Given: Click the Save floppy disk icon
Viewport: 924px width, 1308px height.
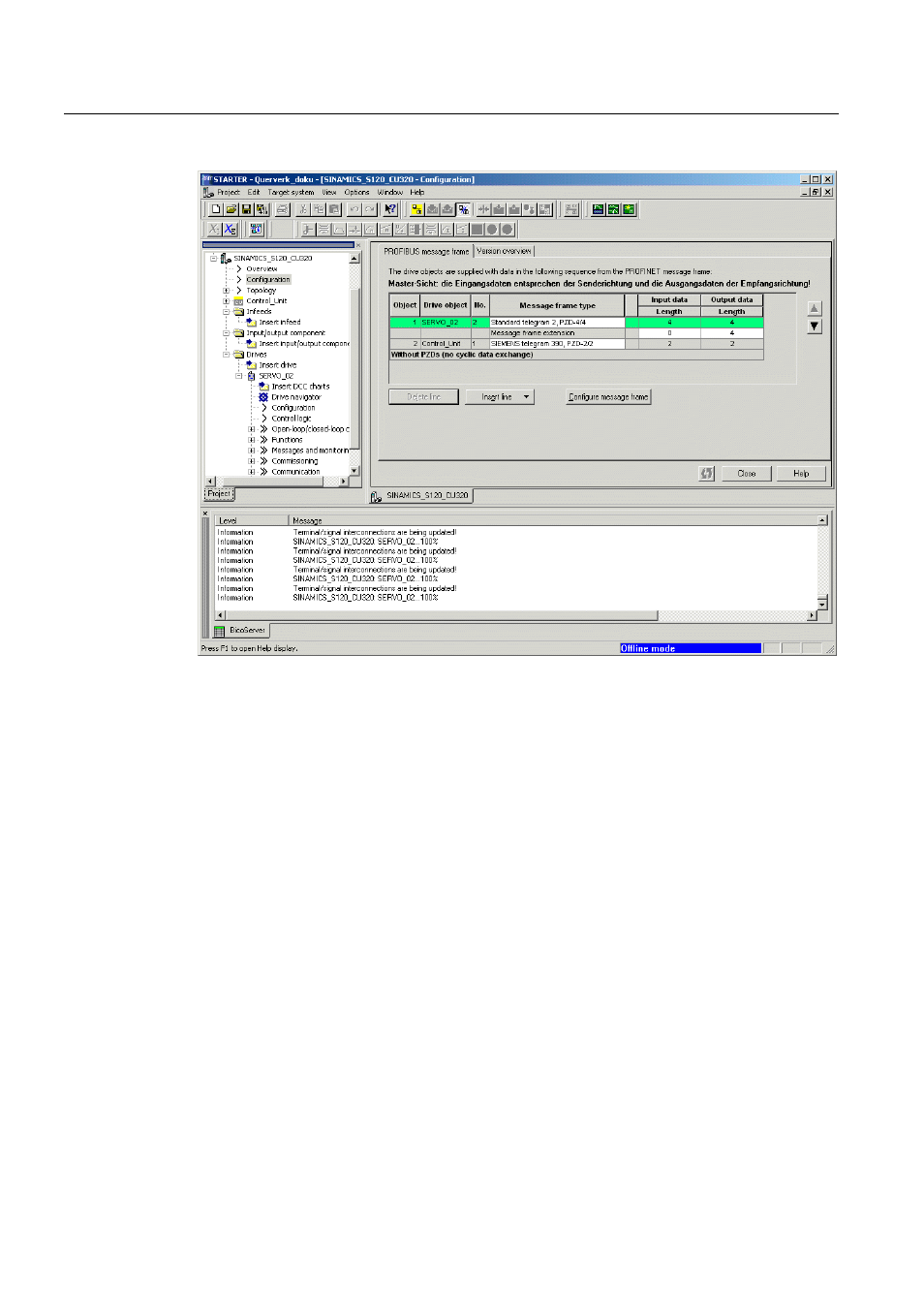Looking at the screenshot, I should coord(246,209).
